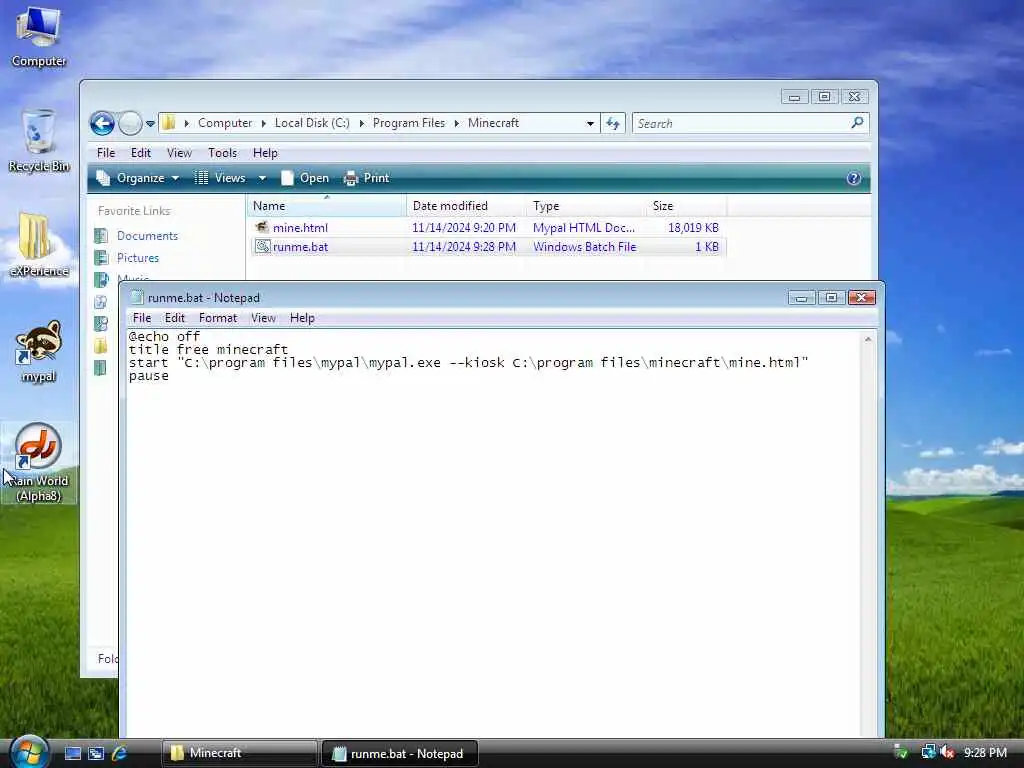Click the network tray icon
This screenshot has width=1024, height=768.
pos(927,752)
